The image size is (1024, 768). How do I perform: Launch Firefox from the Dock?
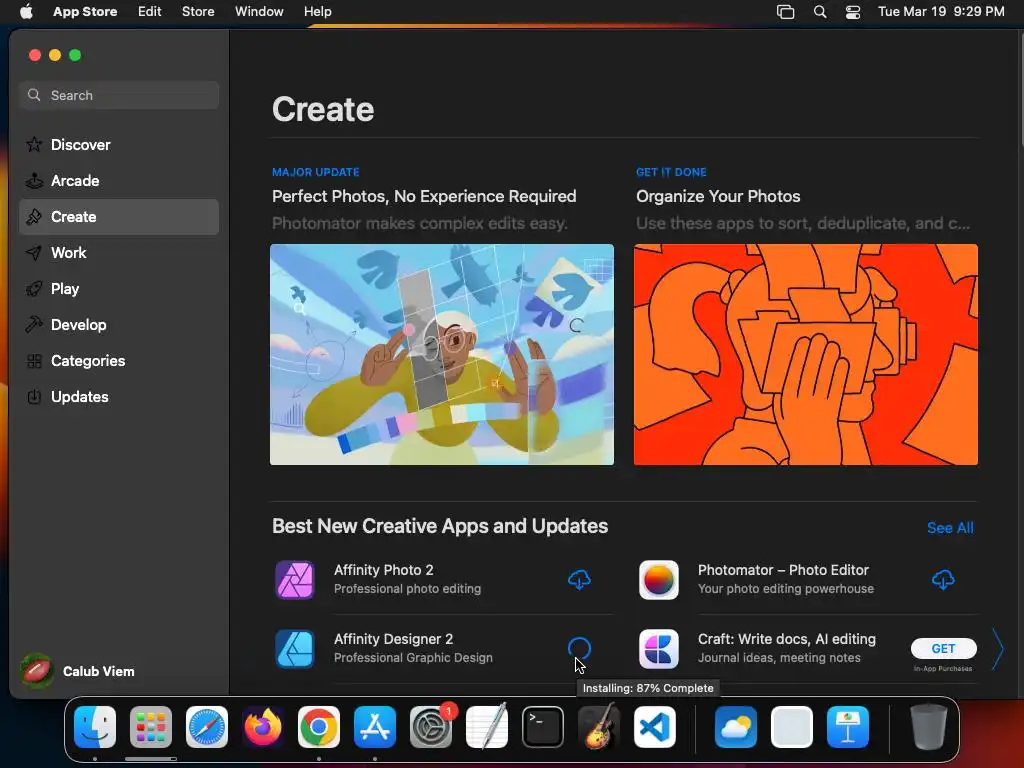click(x=263, y=727)
